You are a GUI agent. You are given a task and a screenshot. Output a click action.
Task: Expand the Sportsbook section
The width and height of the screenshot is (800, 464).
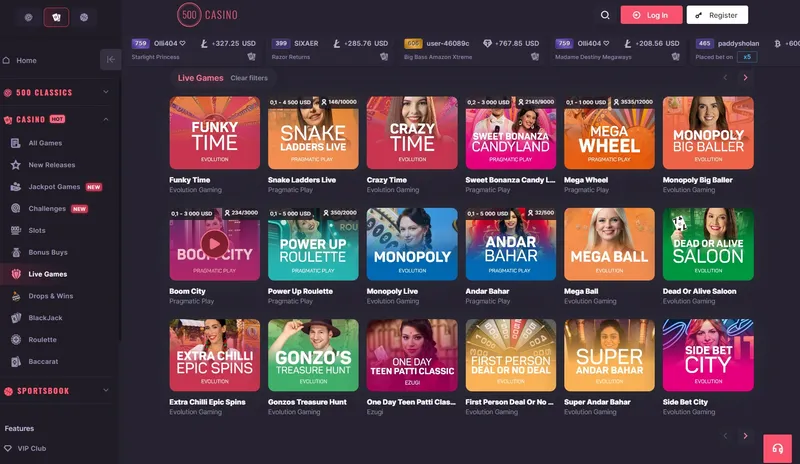click(x=106, y=391)
